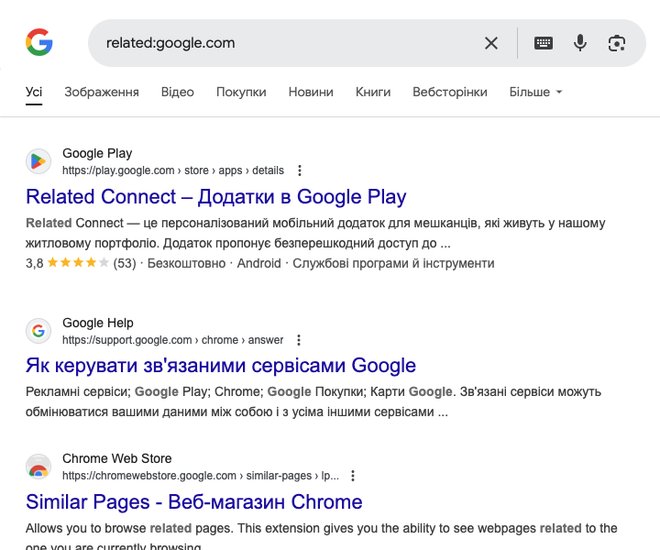The width and height of the screenshot is (660, 550).
Task: Open more options for Google Play result
Action: pyautogui.click(x=299, y=170)
